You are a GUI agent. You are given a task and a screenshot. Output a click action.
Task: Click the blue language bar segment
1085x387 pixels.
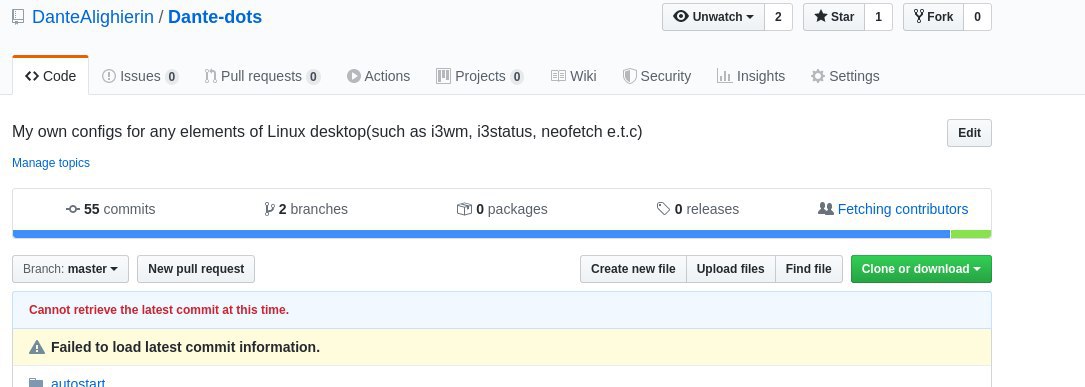coord(481,234)
